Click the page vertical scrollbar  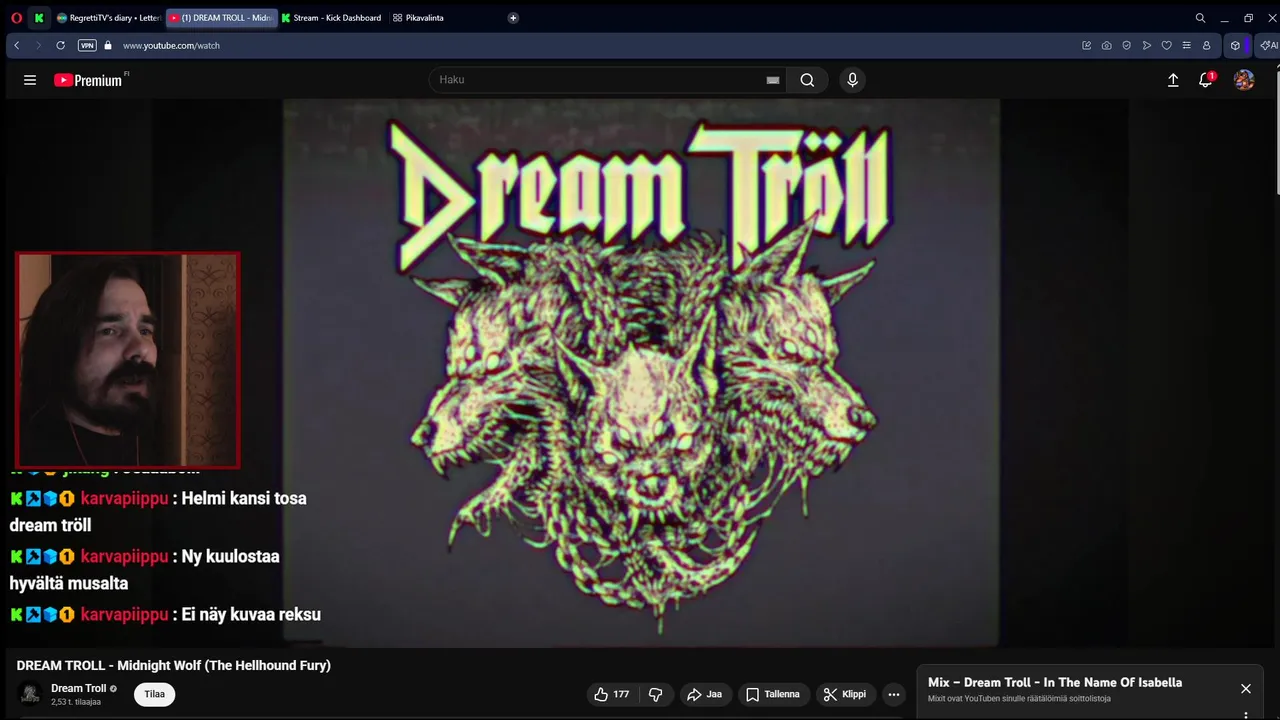[1278, 130]
